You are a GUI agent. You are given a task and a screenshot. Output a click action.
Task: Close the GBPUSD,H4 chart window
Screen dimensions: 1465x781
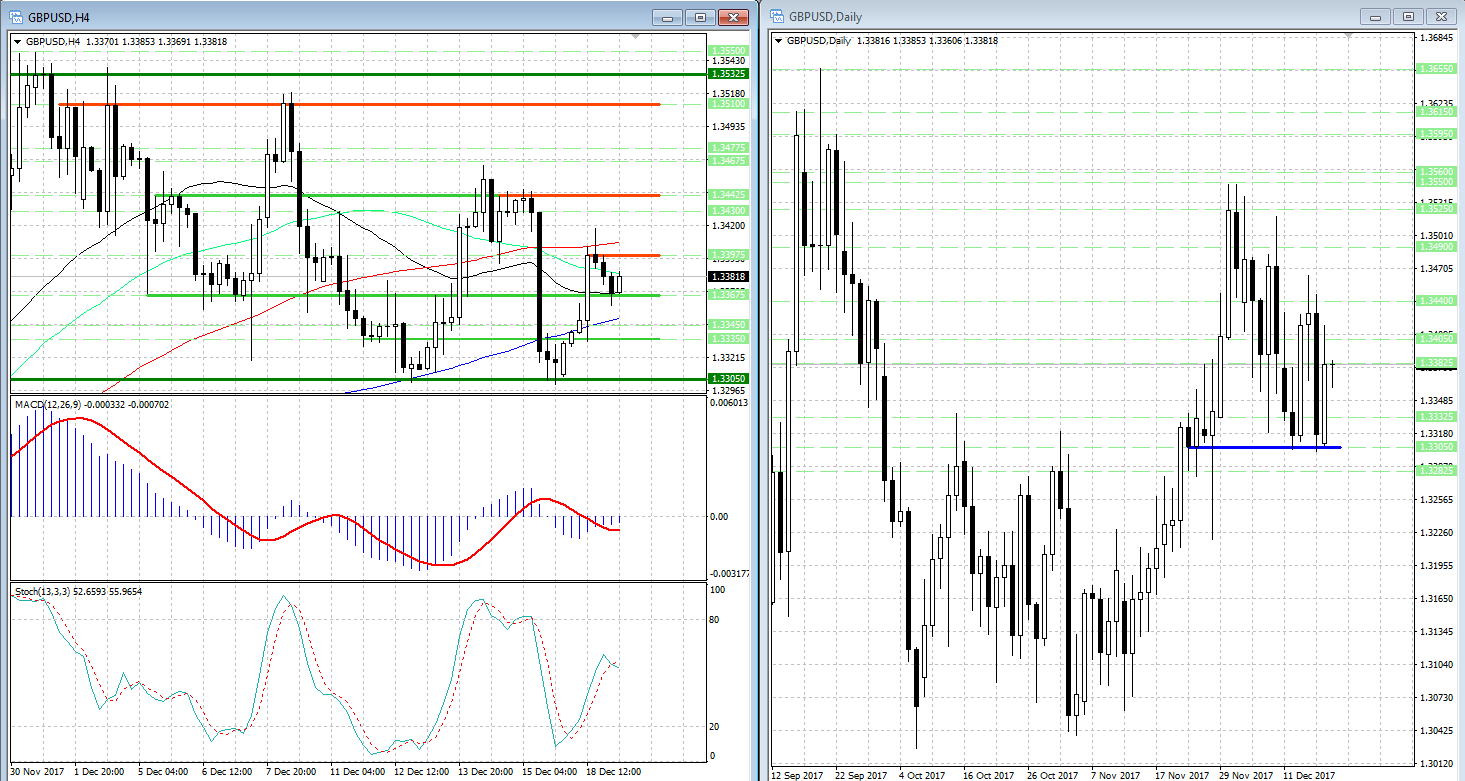(734, 17)
